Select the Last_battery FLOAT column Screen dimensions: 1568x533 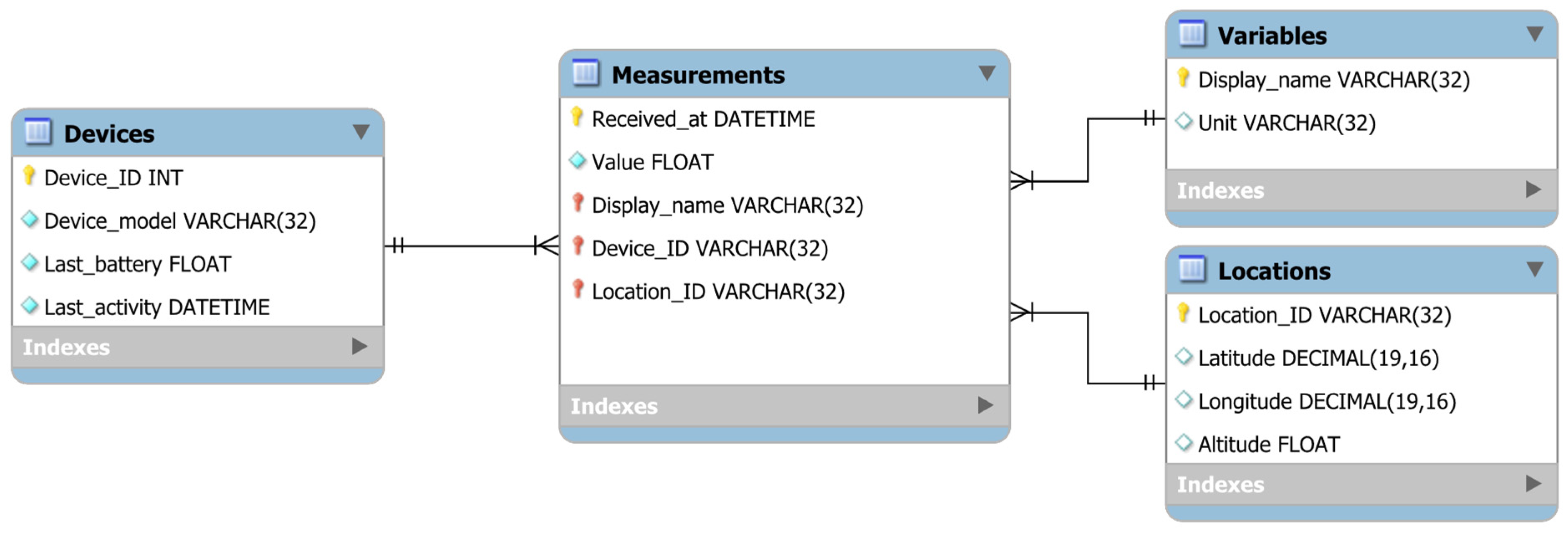pyautogui.click(x=138, y=265)
